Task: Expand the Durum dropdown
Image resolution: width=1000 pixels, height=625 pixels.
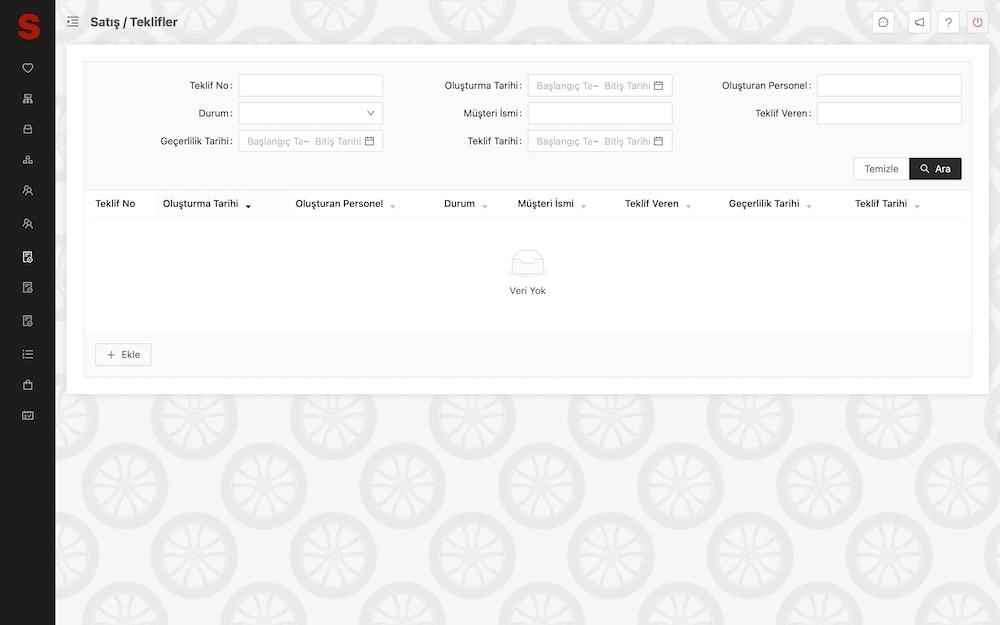Action: click(310, 113)
